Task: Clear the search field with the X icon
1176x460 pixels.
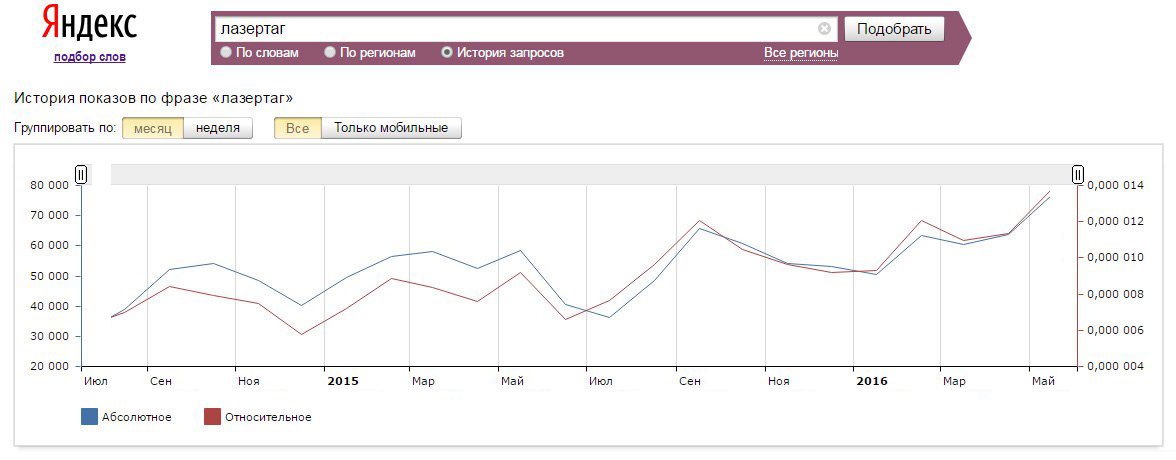Action: 824,29
